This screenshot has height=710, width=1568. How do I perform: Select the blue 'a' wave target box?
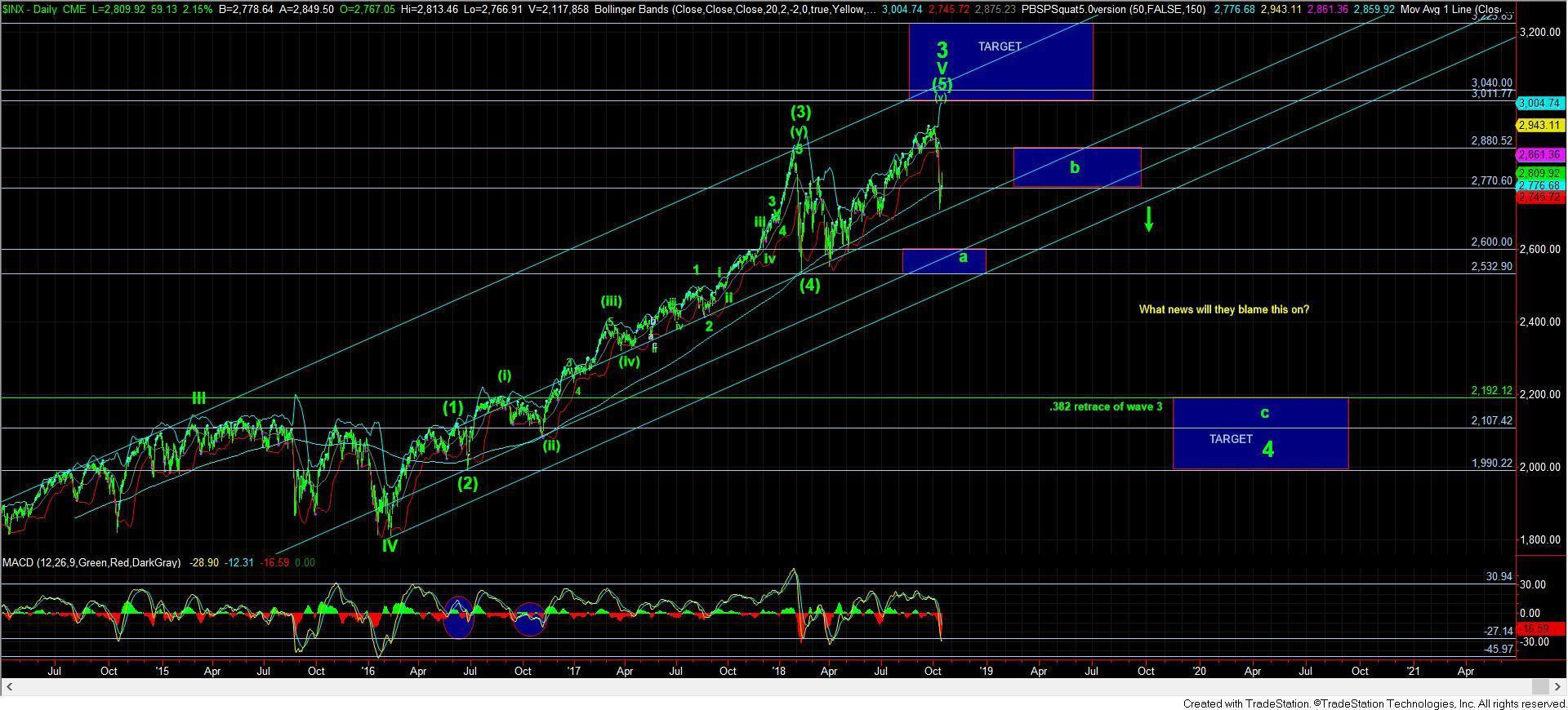pos(943,261)
